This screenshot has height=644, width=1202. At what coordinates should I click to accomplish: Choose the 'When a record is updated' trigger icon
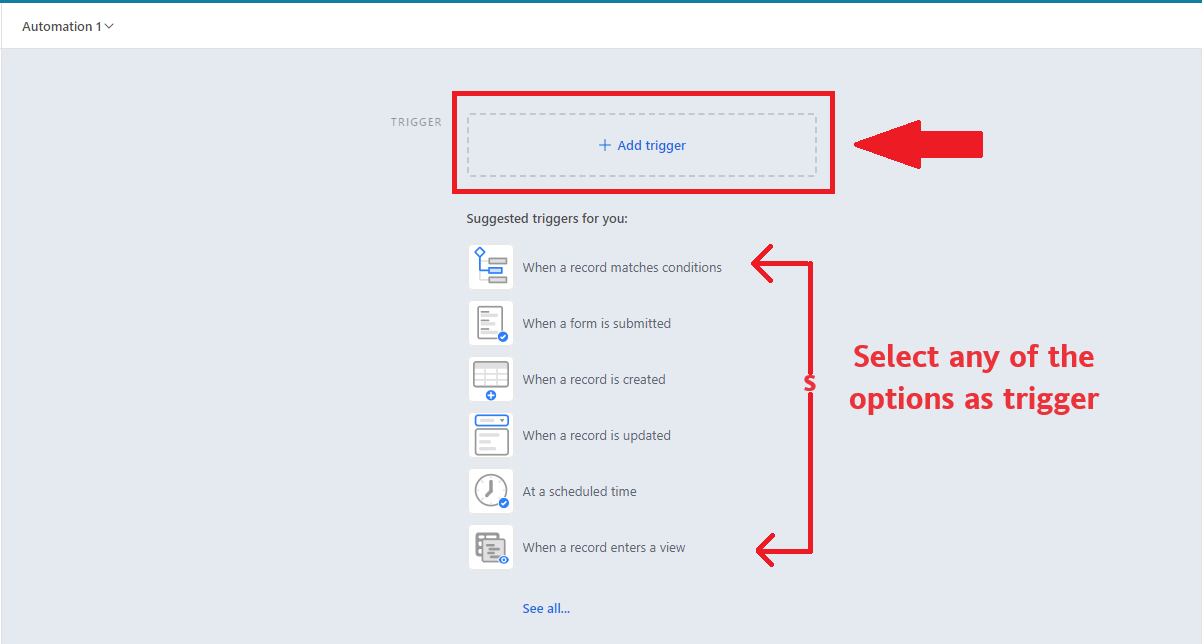pos(491,434)
